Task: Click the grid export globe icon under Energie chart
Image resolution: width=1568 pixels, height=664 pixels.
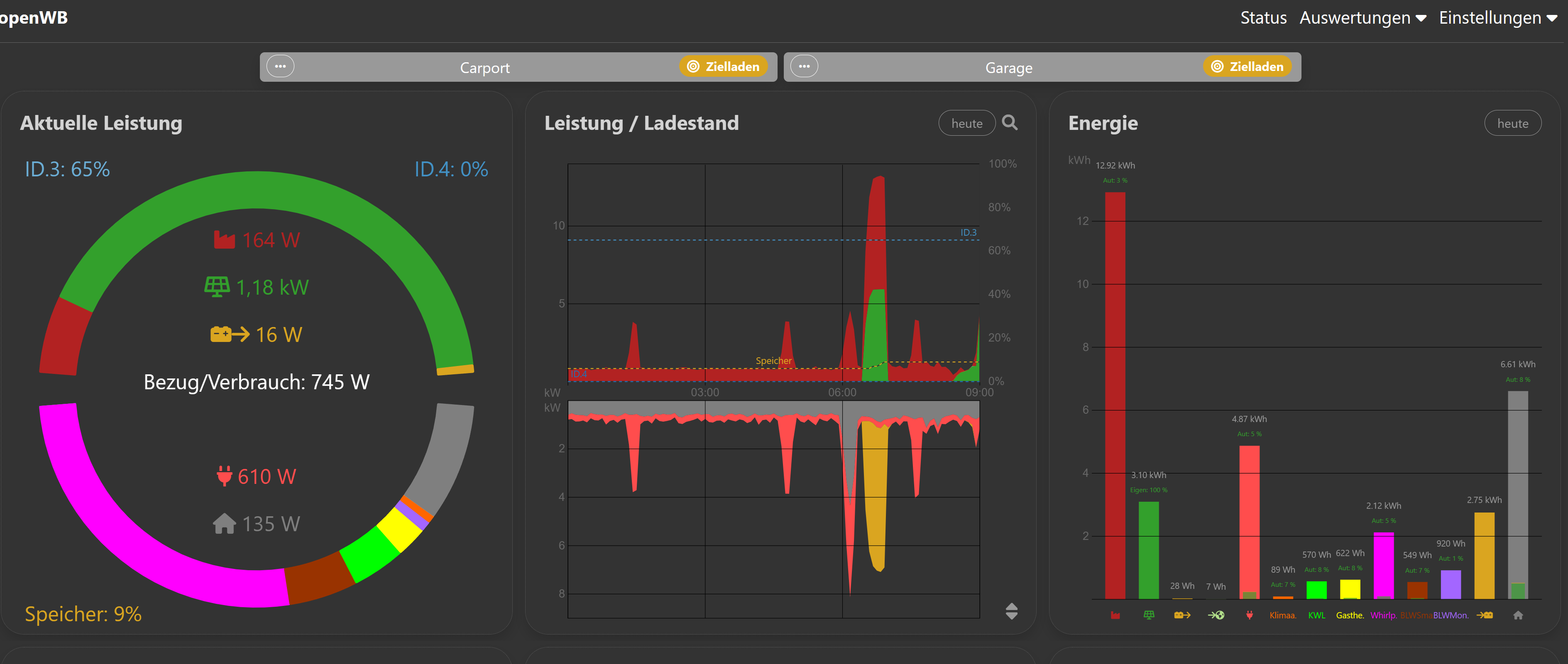Action: click(x=1216, y=615)
